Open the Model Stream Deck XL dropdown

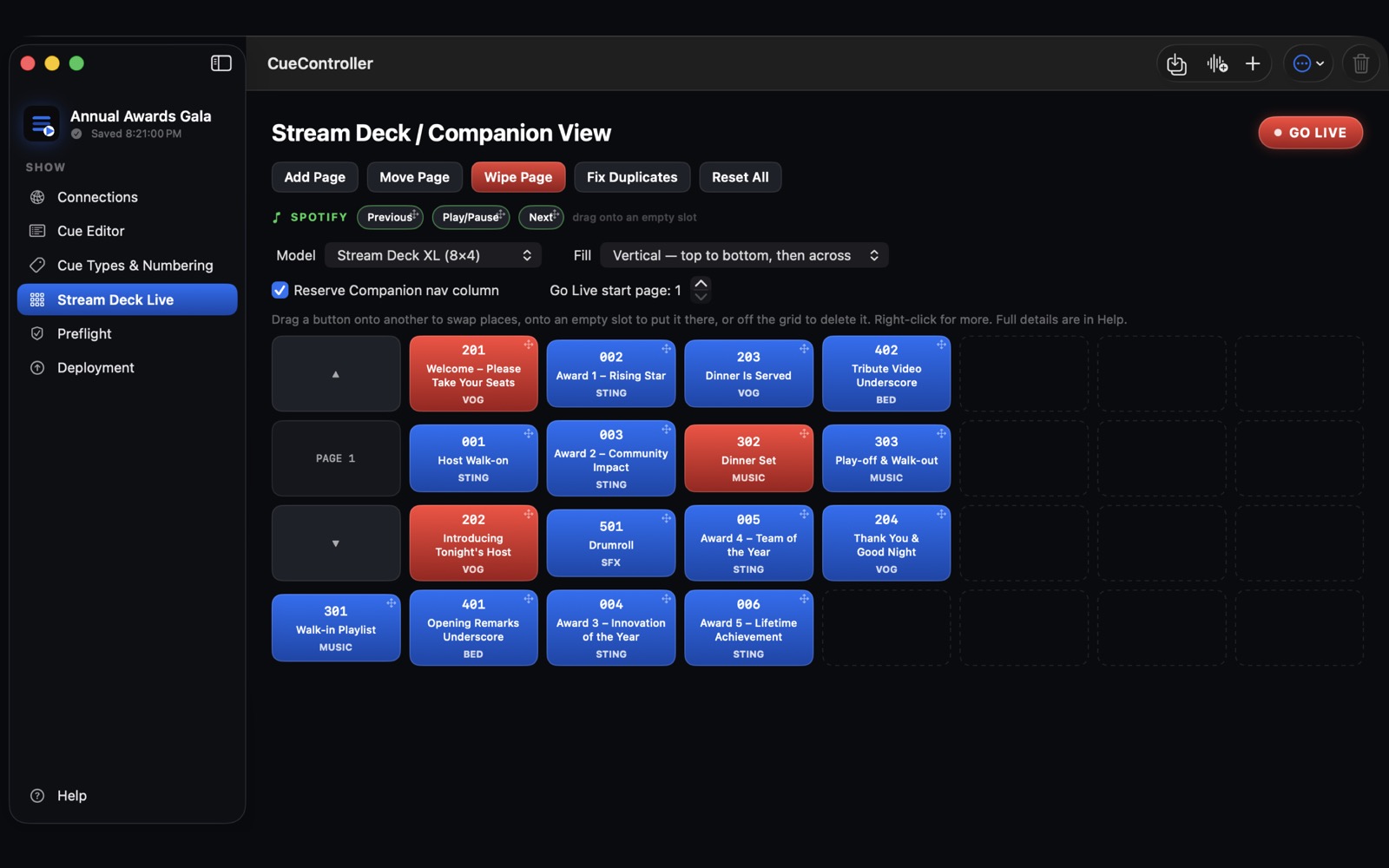[x=433, y=255]
